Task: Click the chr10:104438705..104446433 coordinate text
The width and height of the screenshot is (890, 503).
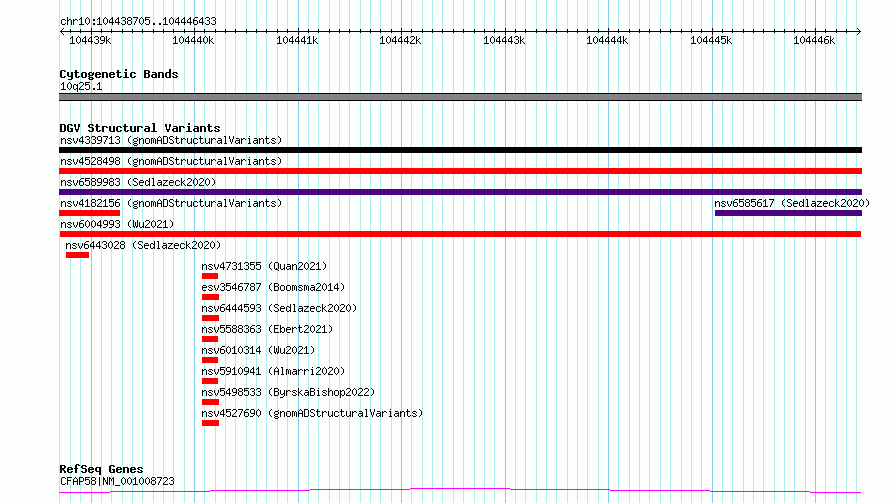Action: coord(138,22)
